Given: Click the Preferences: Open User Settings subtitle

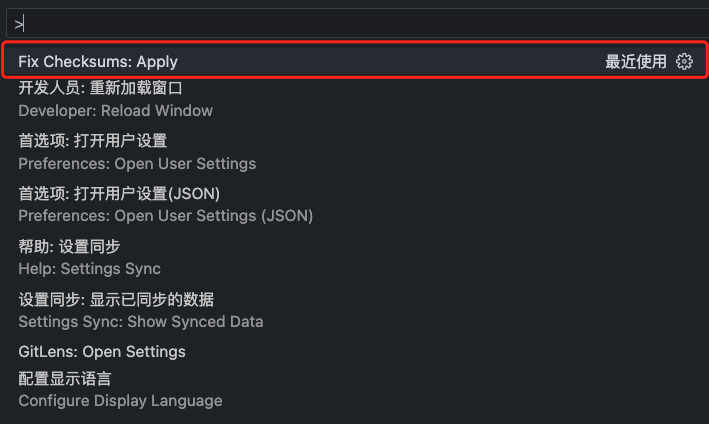Looking at the screenshot, I should (x=137, y=163).
